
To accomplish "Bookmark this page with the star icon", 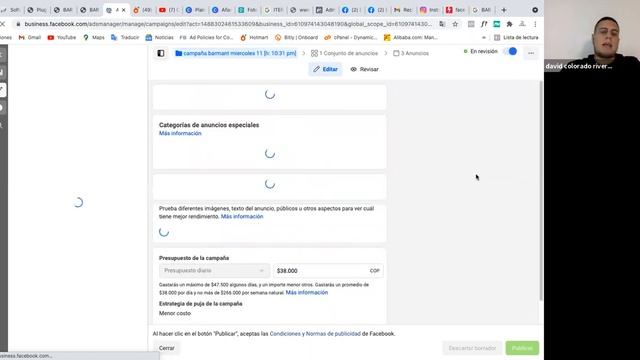I will [455, 24].
